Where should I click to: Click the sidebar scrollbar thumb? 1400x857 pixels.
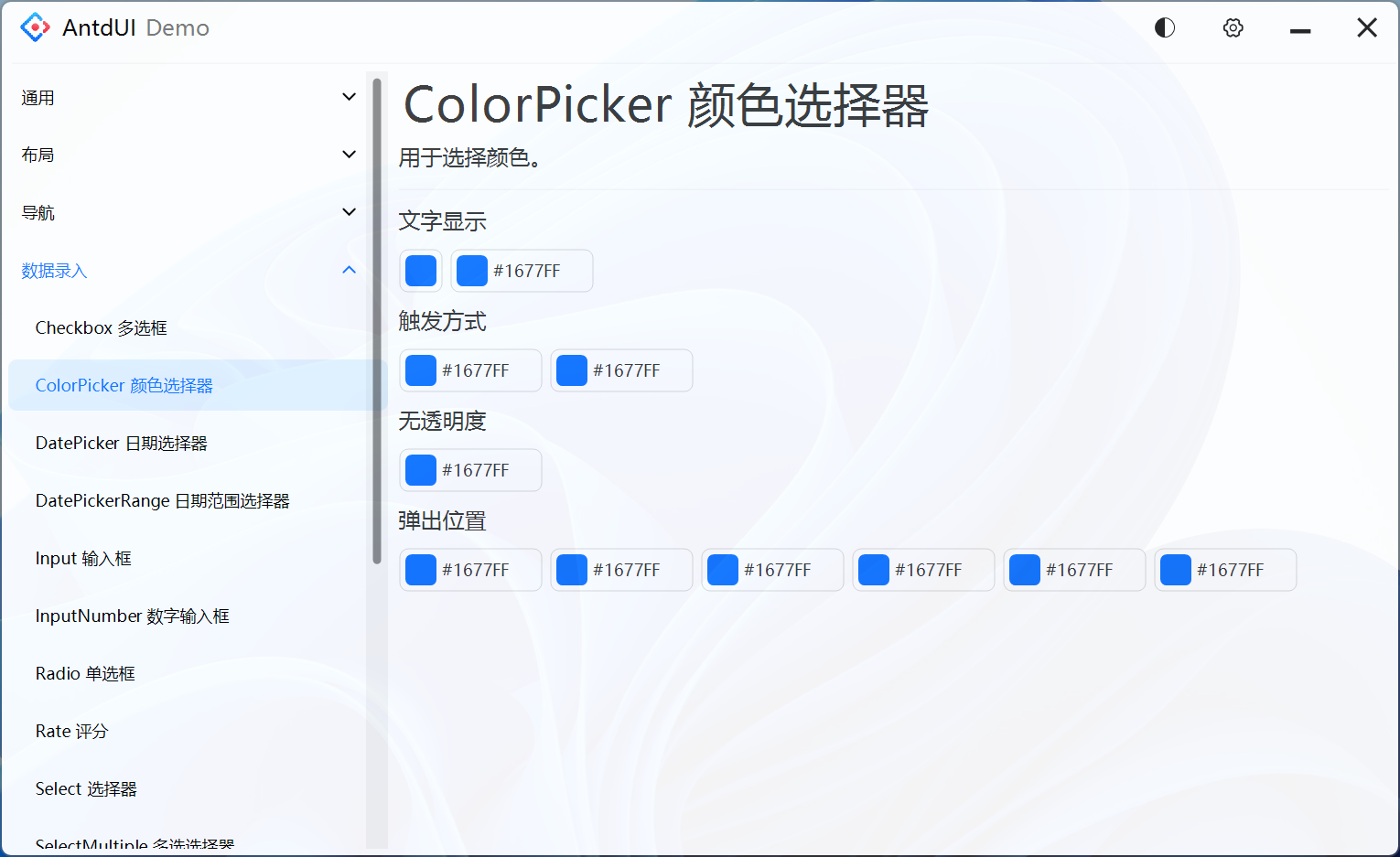point(376,320)
